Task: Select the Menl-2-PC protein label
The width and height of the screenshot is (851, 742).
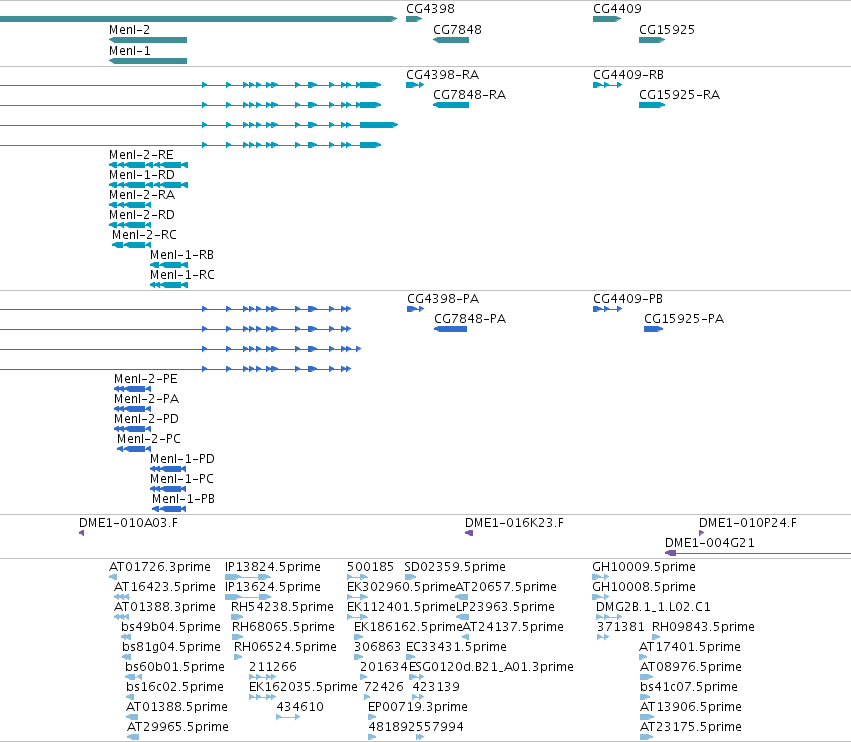Action: (149, 440)
